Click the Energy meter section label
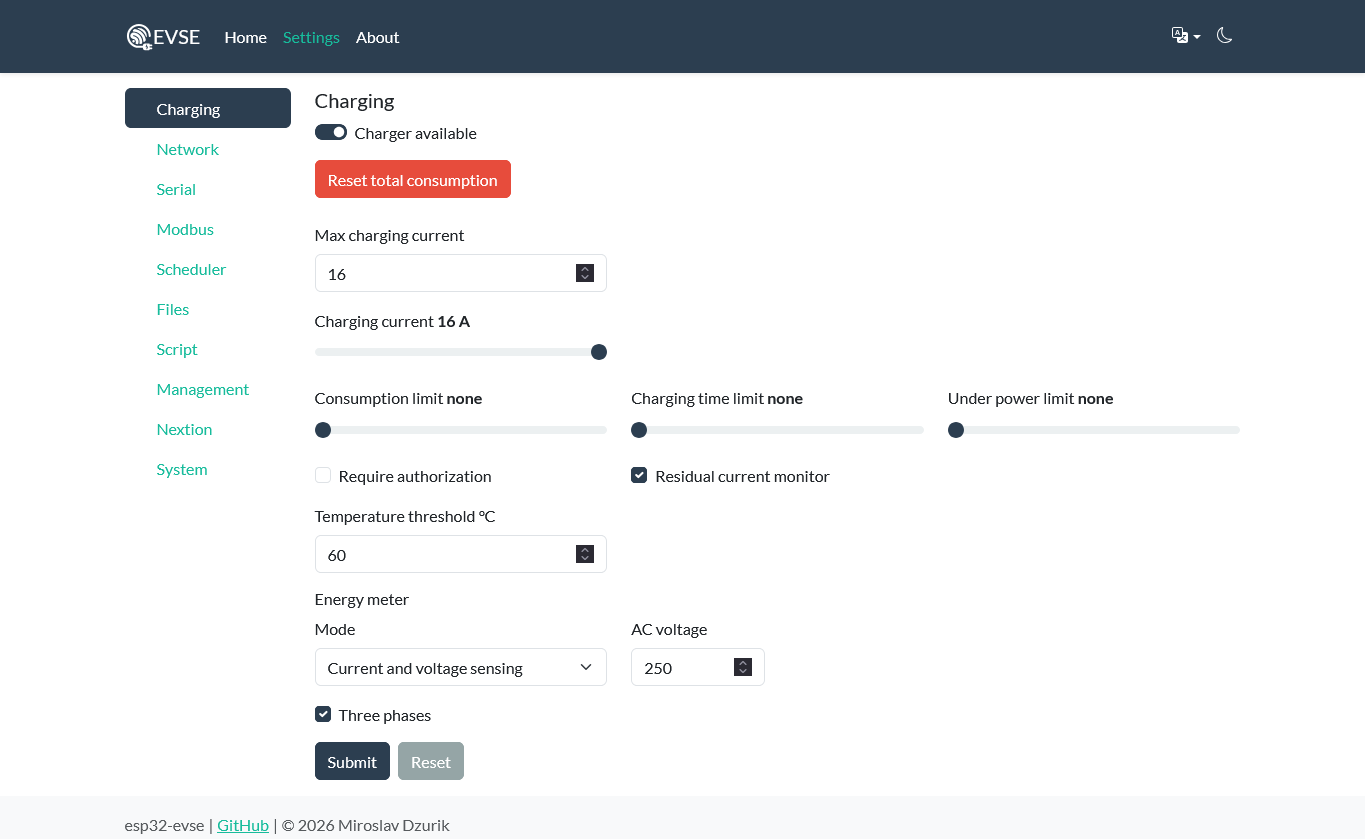1365x839 pixels. click(362, 599)
